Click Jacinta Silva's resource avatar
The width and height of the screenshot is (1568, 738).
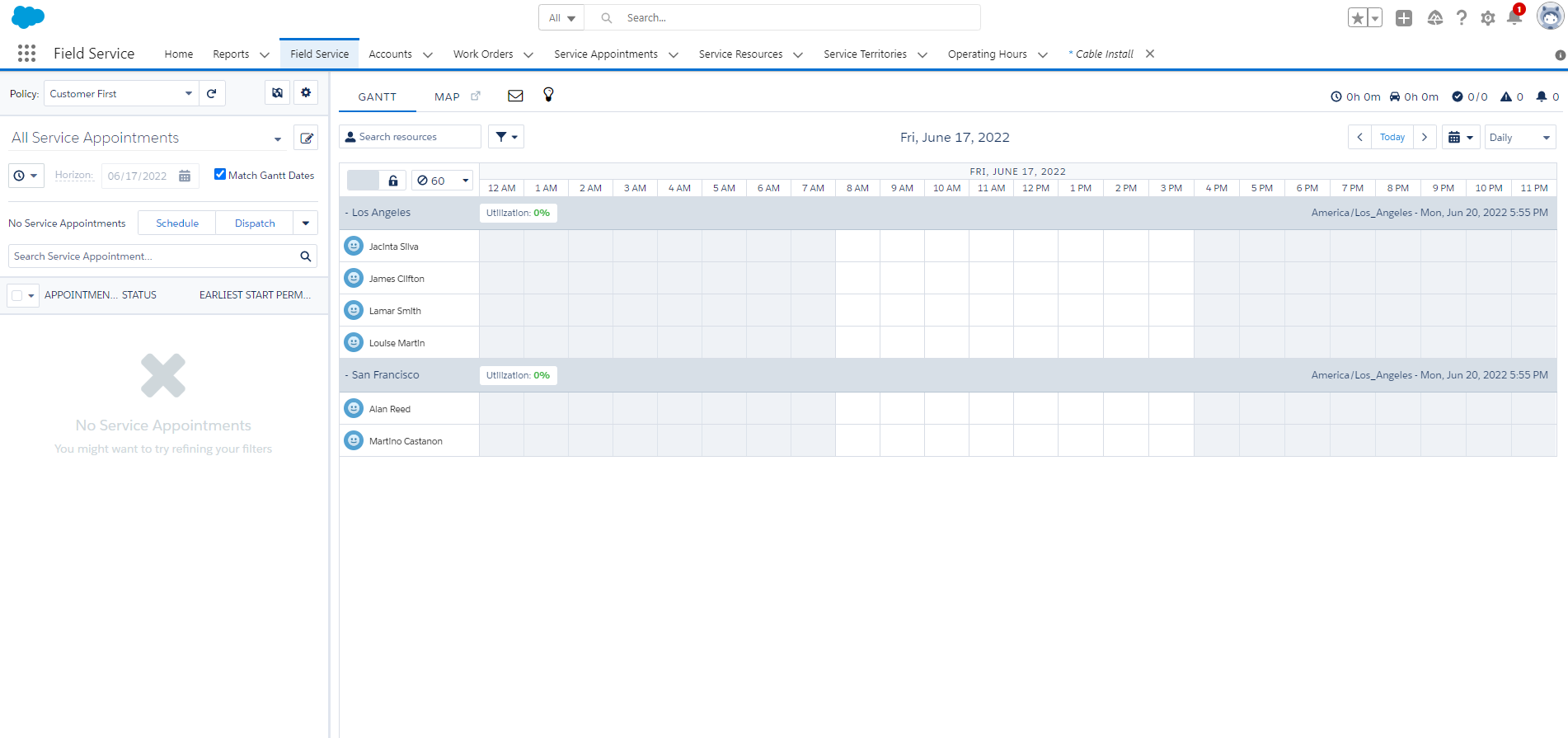pyautogui.click(x=354, y=246)
